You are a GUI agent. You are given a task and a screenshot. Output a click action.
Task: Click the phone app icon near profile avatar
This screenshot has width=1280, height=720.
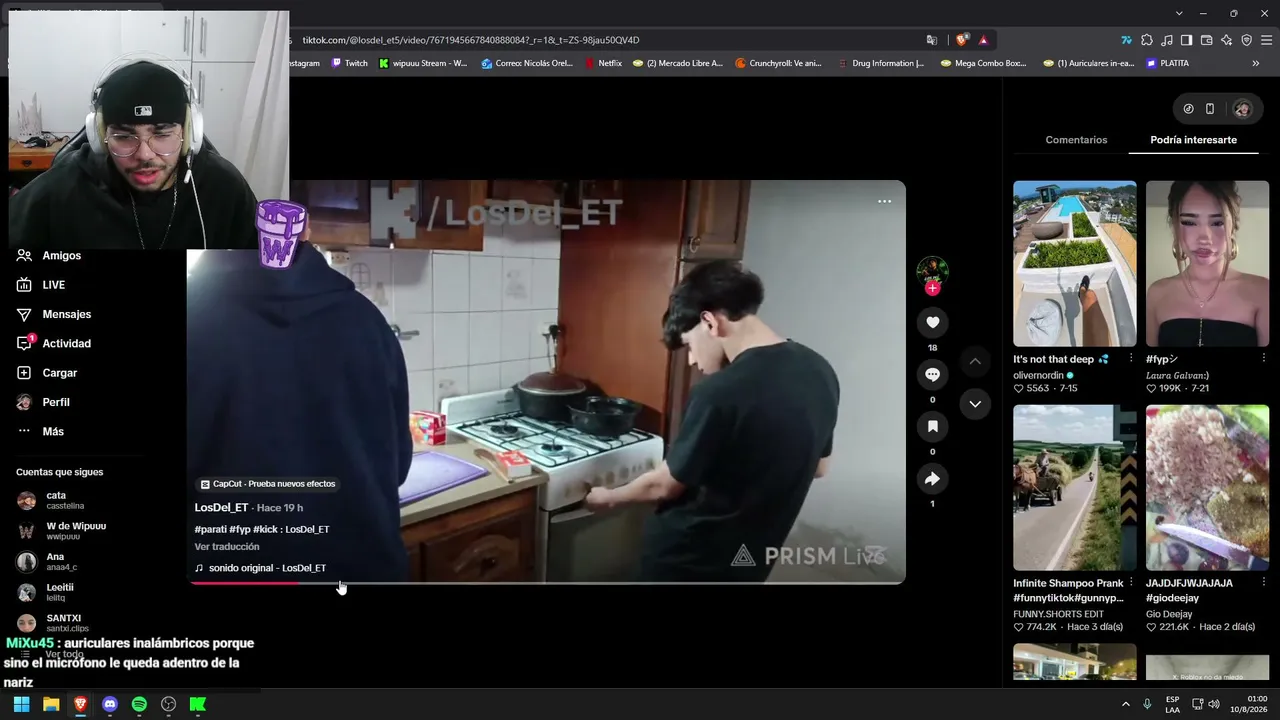click(x=1210, y=109)
